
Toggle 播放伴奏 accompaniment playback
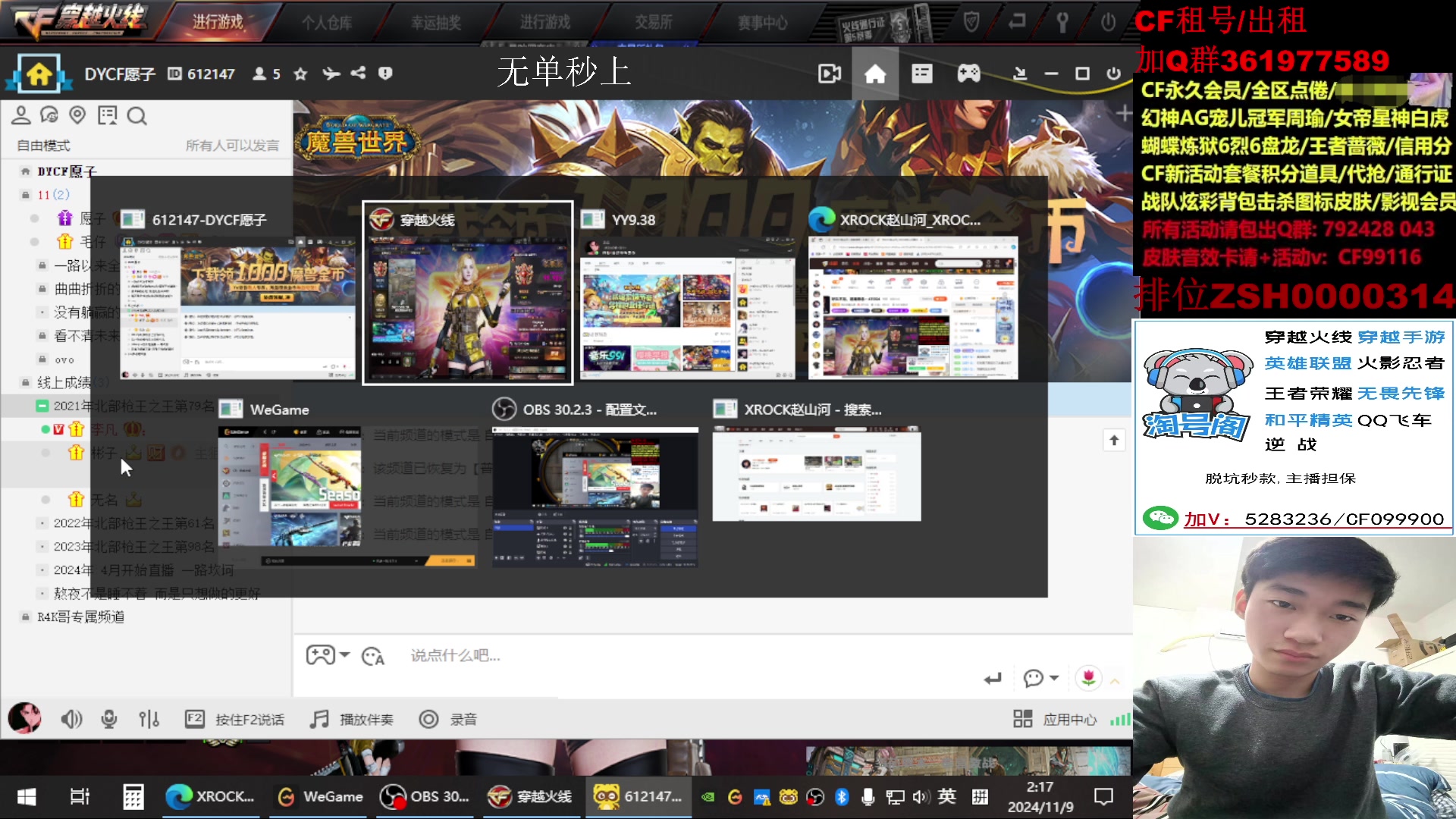(352, 719)
